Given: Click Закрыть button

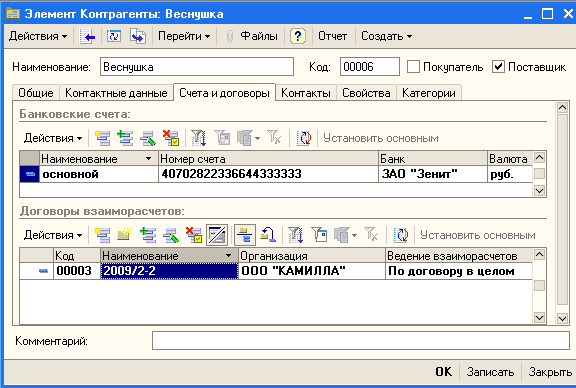Looking at the screenshot, I should [x=550, y=372].
